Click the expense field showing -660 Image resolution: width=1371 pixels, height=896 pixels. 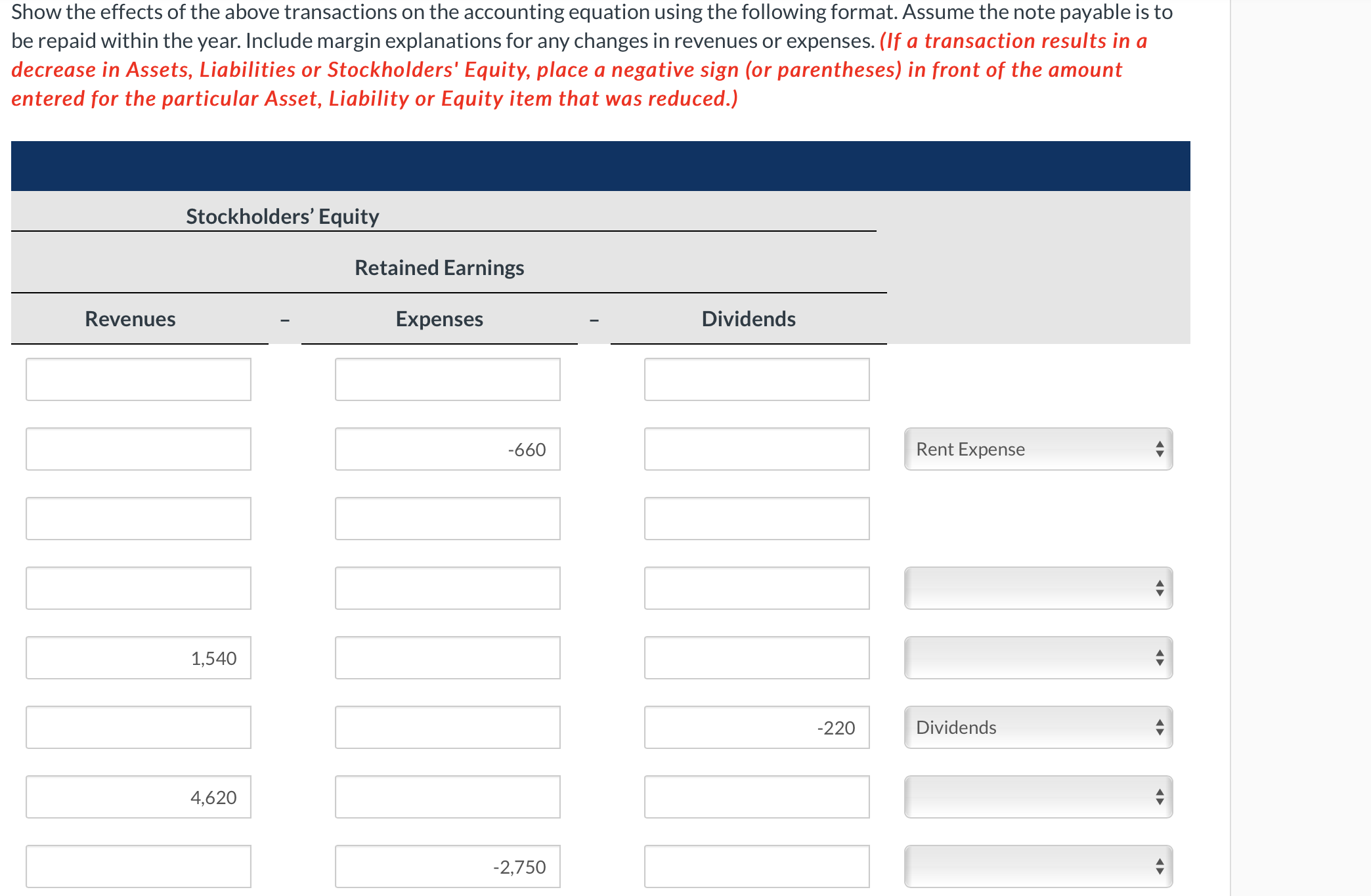pyautogui.click(x=447, y=449)
